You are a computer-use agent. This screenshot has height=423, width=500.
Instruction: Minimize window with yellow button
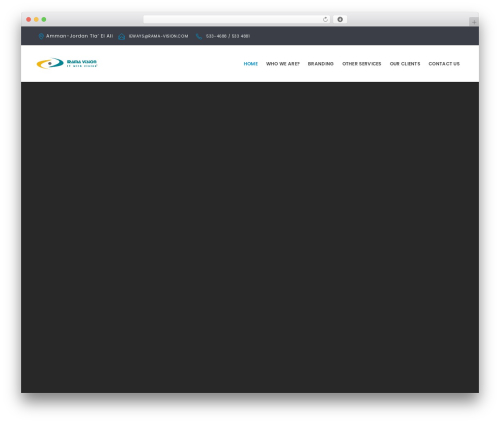[x=36, y=19]
